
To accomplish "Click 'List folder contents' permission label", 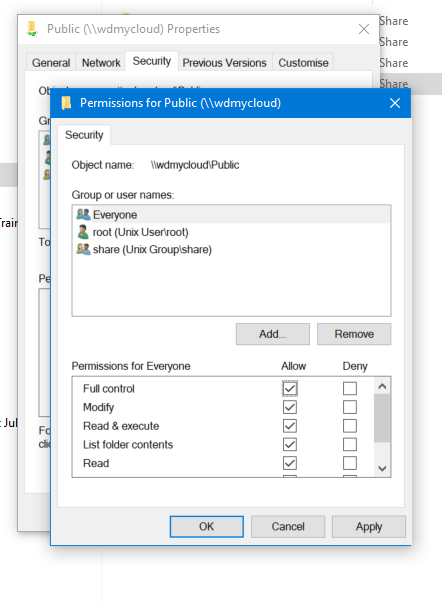I will pos(128,445).
